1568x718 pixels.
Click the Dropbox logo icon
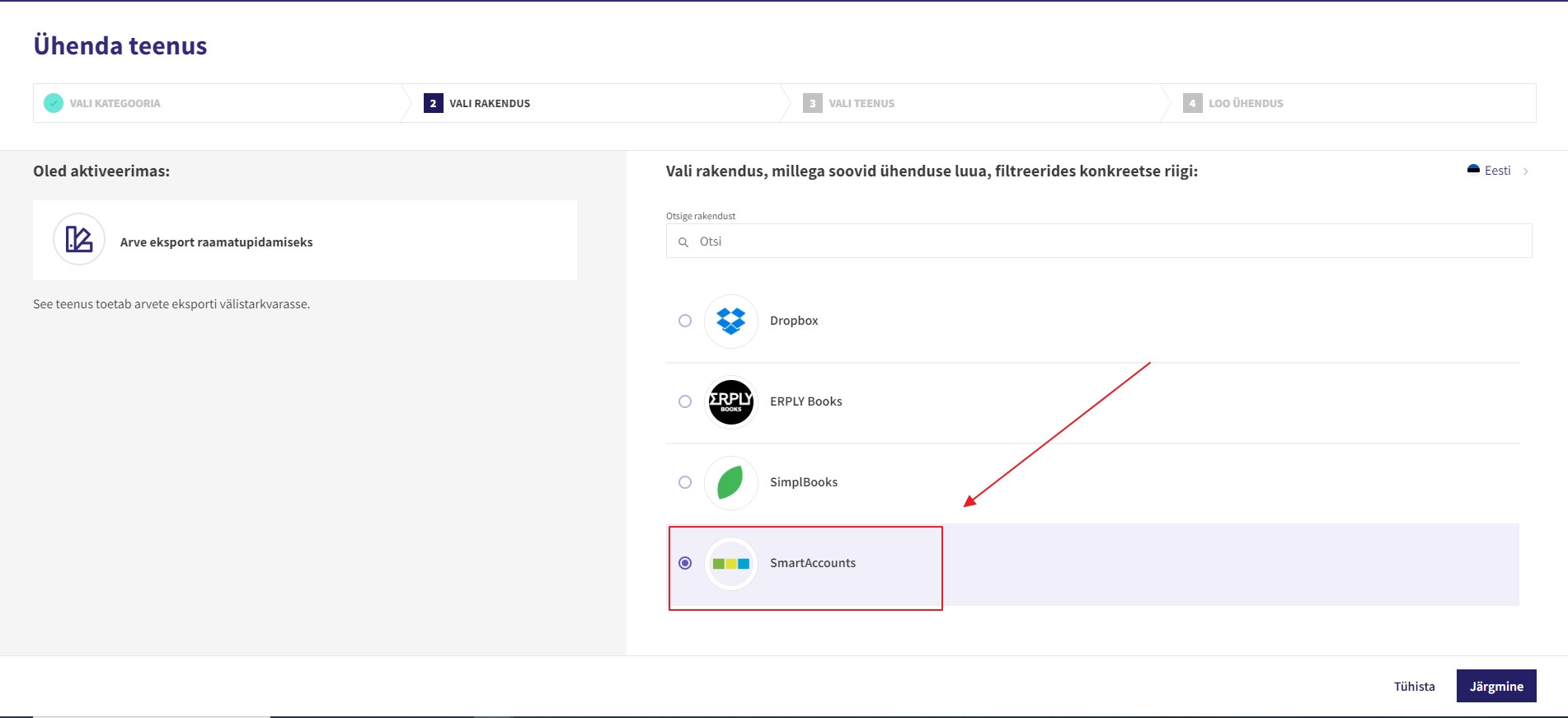coord(731,321)
